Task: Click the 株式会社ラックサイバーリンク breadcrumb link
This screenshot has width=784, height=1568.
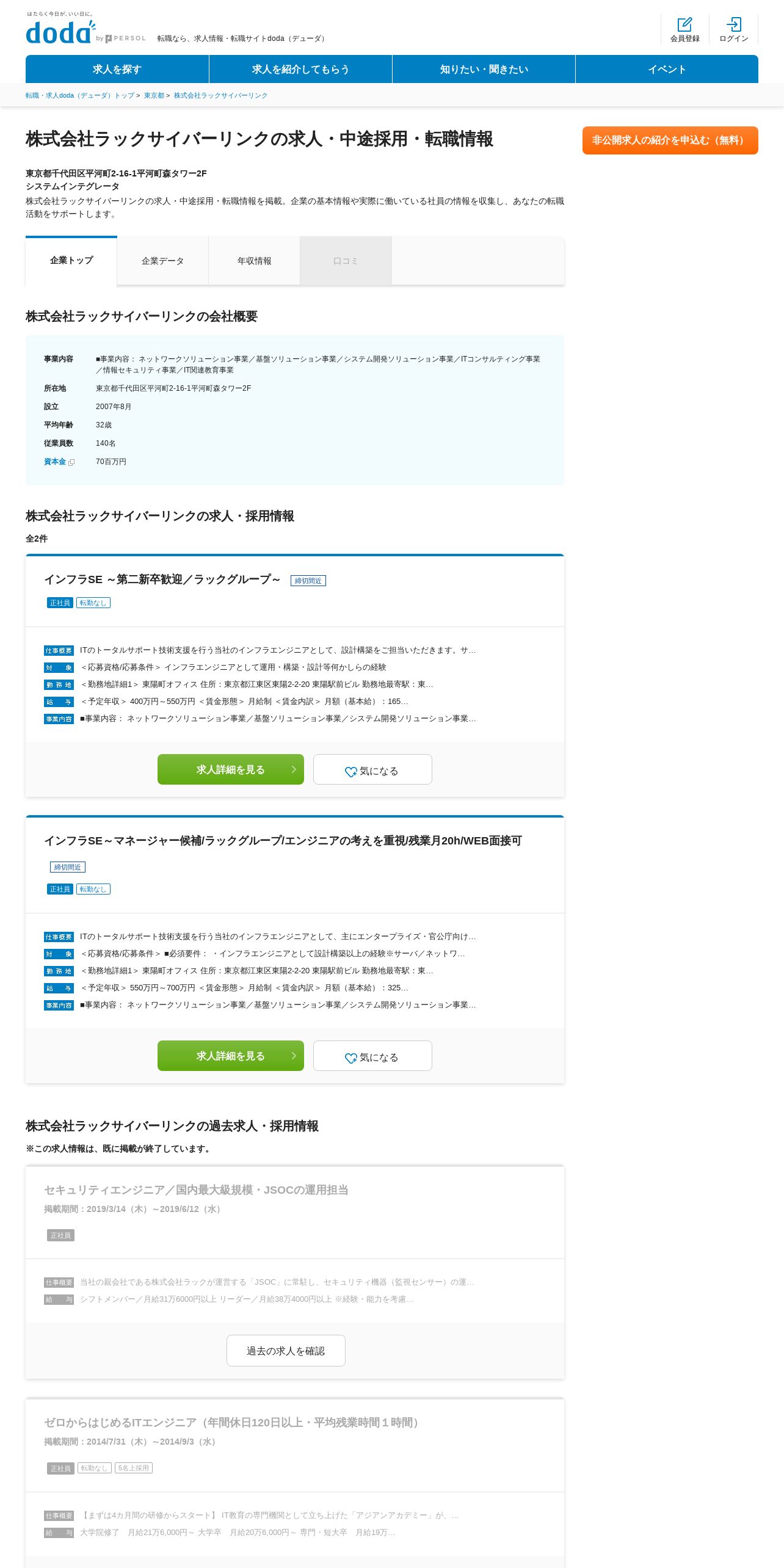Action: point(220,95)
